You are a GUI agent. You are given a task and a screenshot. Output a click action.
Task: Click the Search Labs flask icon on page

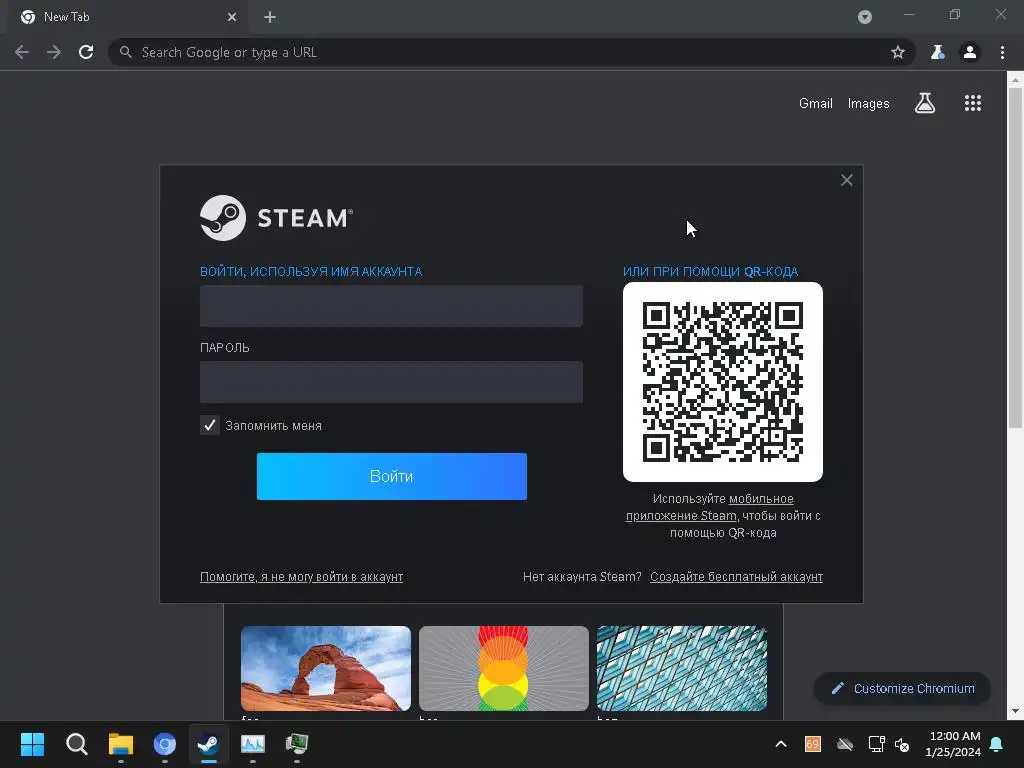tap(925, 103)
